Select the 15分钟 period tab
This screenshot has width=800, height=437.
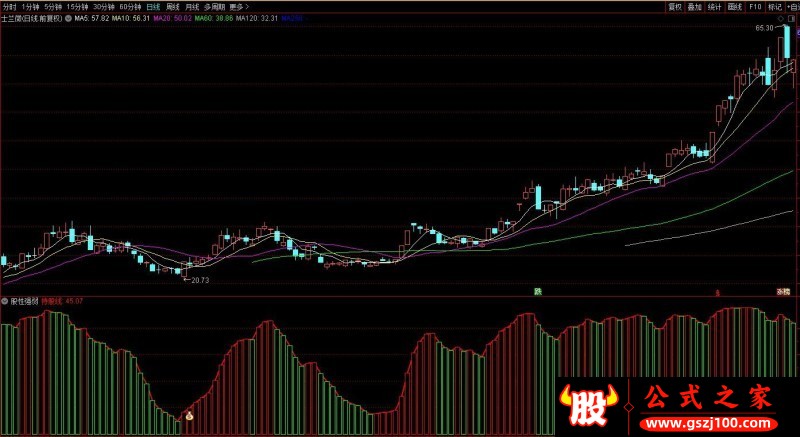tap(77, 7)
